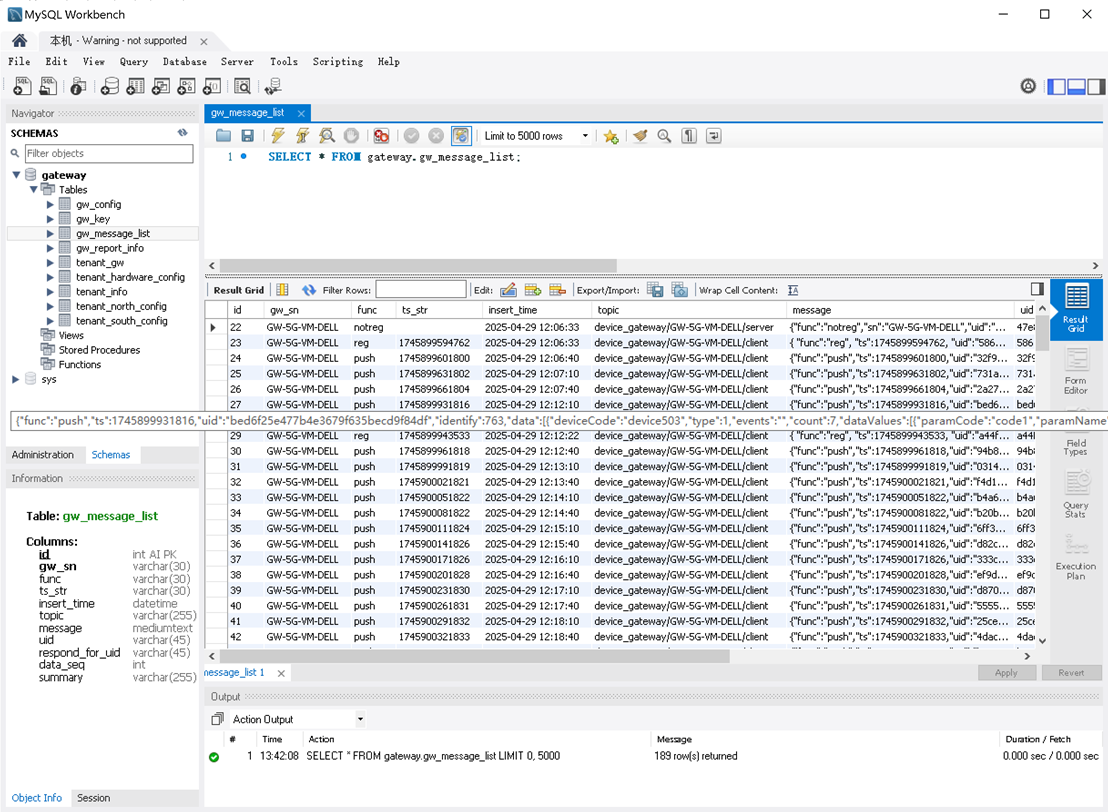Screen dimensions: 1108x812
Task: Click the Stop execution hand icon
Action: [351, 136]
